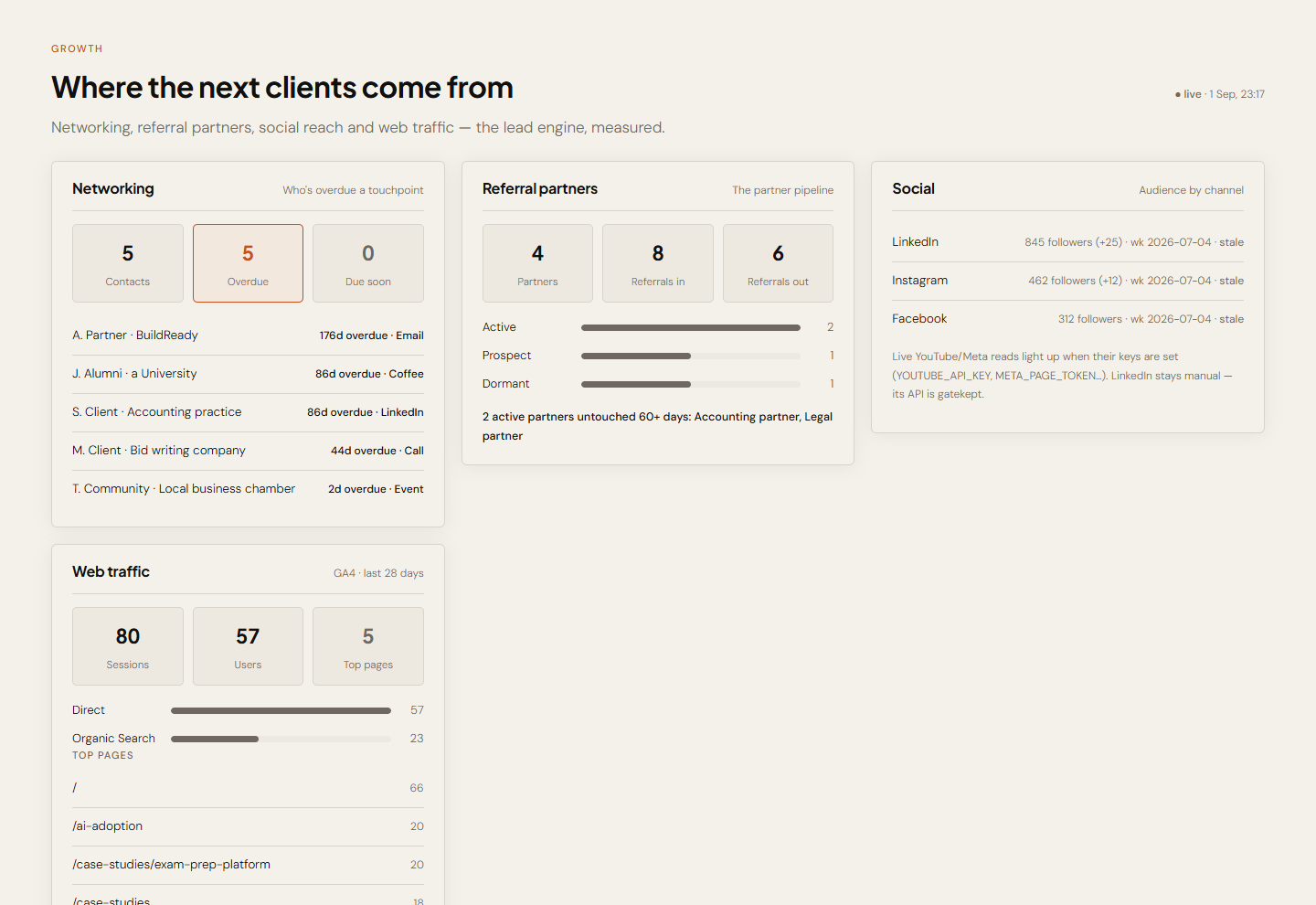Click the '176d overdue · Email' status
The width and height of the screenshot is (1316, 905).
click(371, 335)
